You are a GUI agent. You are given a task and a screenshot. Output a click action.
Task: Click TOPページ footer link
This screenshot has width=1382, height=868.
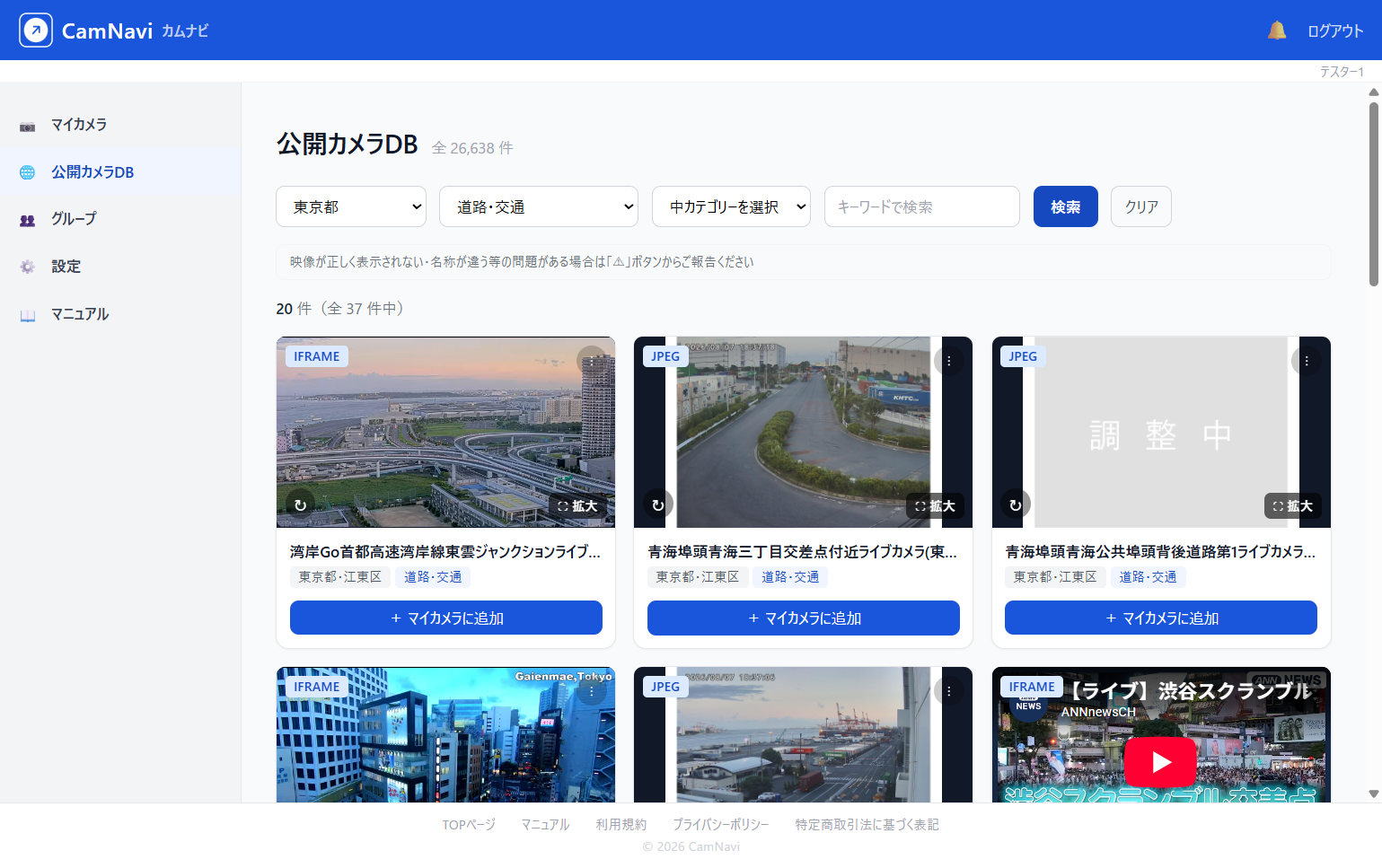pos(469,824)
